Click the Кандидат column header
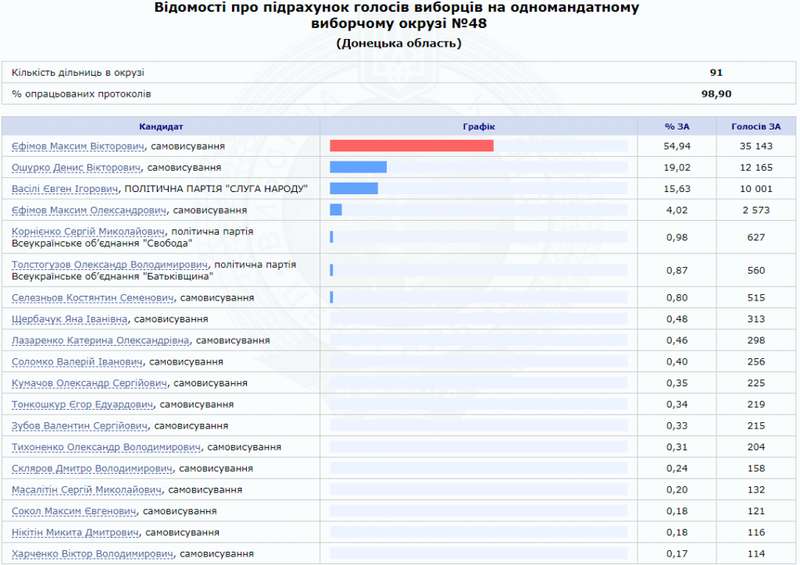800x565 pixels. coord(161,126)
